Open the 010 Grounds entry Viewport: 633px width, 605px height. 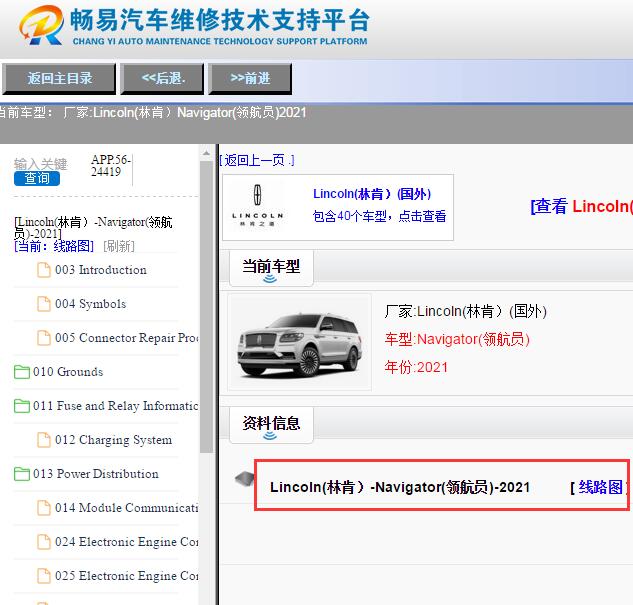(68, 371)
